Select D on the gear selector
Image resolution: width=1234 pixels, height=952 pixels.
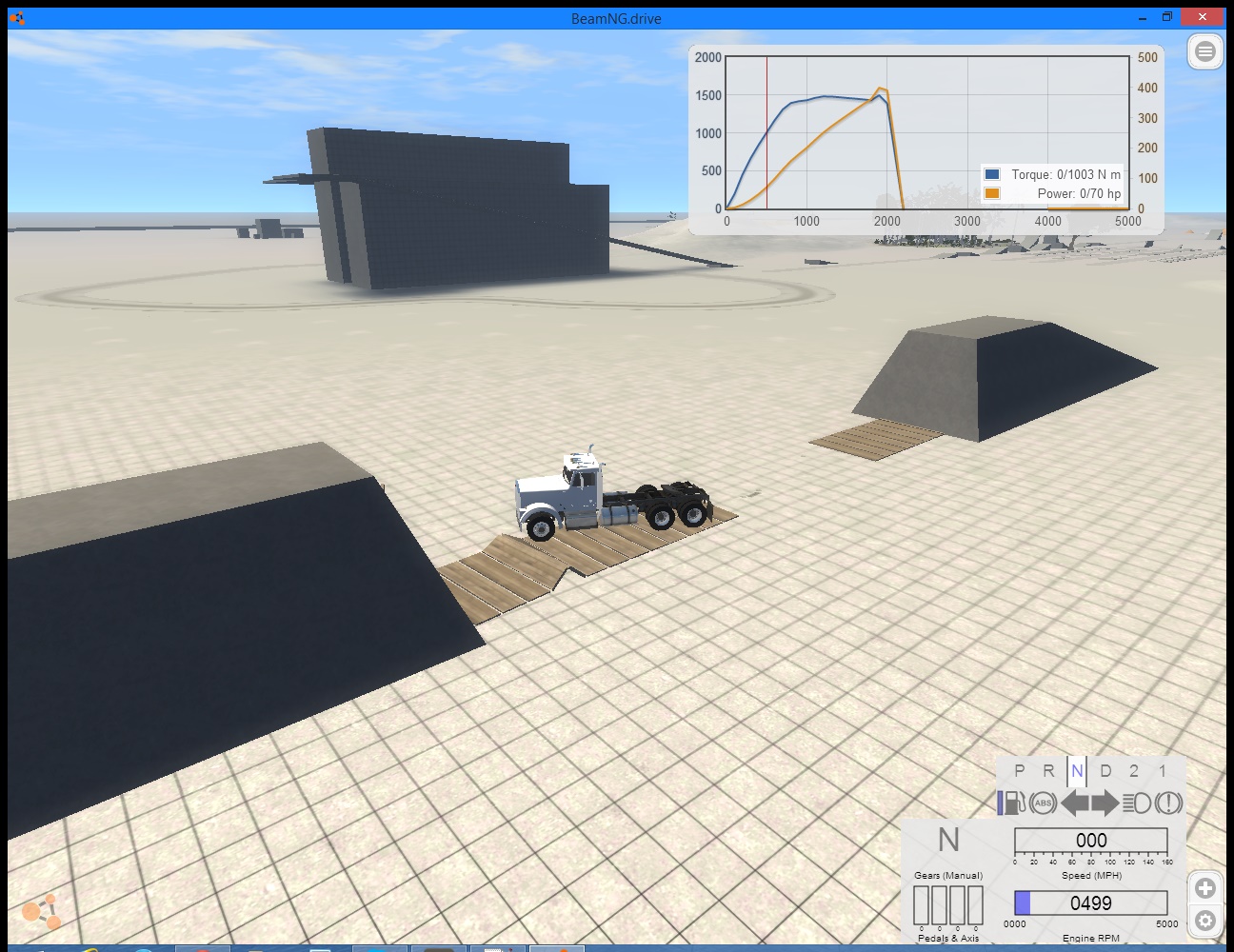pos(1105,771)
